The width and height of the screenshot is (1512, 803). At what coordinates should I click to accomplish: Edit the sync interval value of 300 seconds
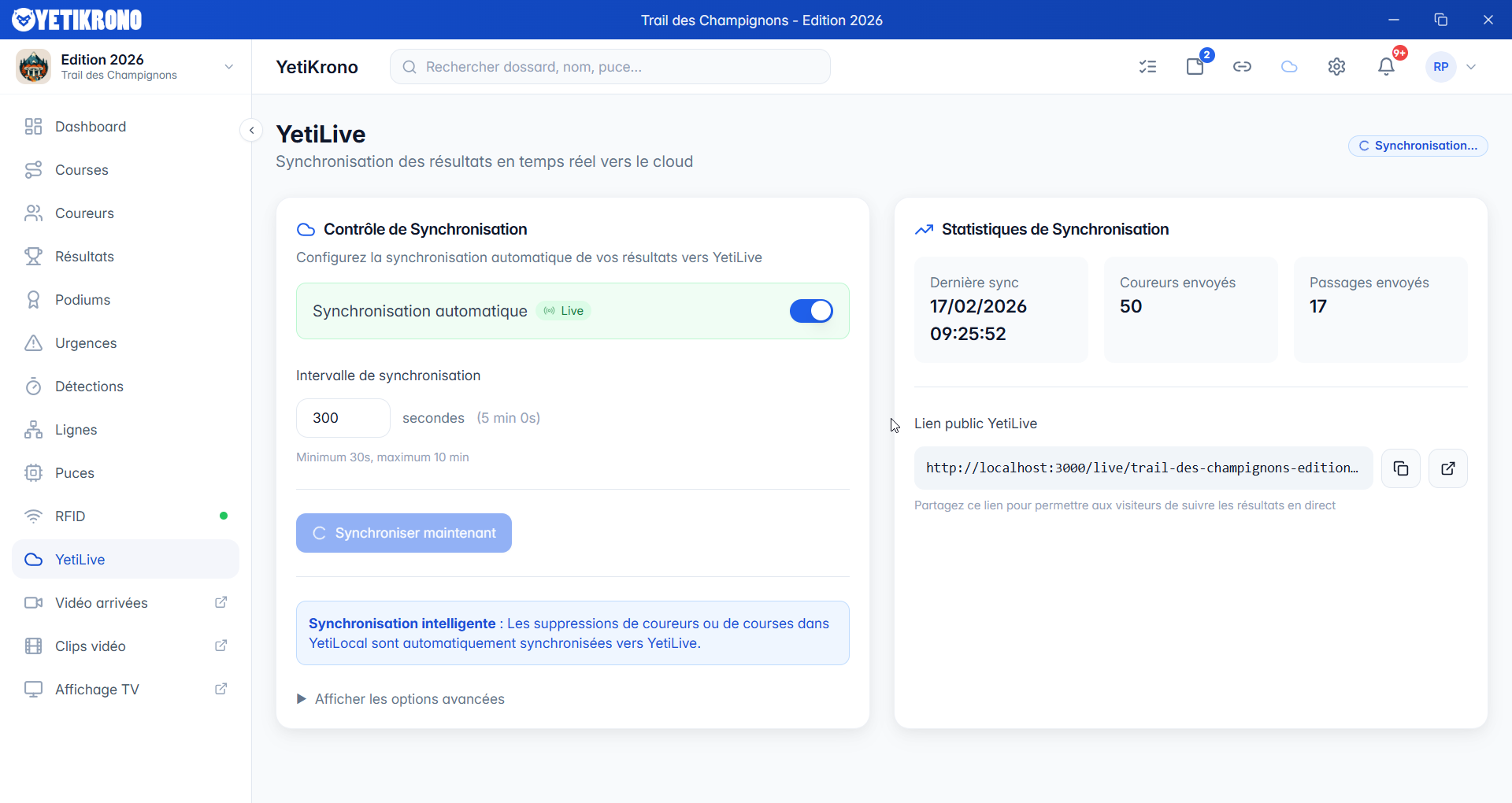(x=342, y=417)
